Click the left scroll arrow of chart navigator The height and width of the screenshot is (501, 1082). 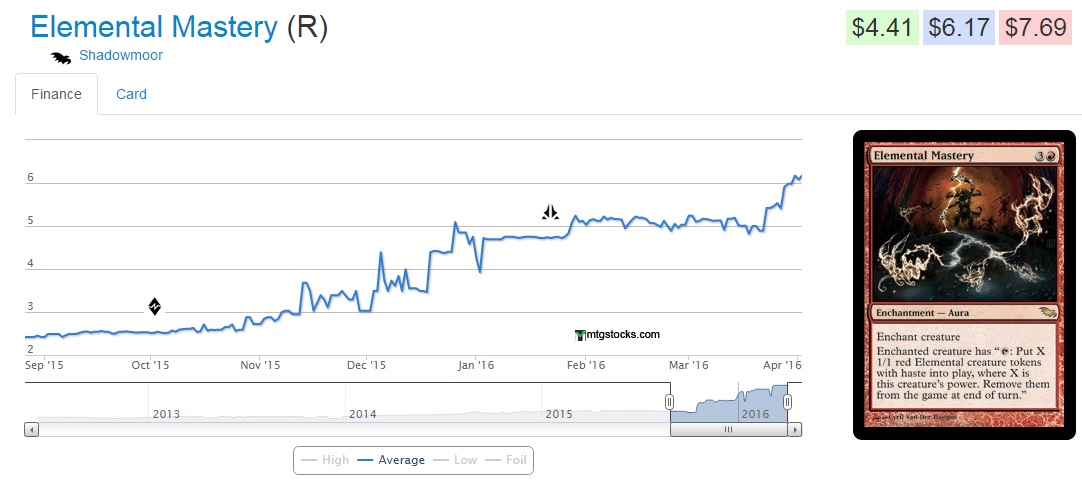31,430
